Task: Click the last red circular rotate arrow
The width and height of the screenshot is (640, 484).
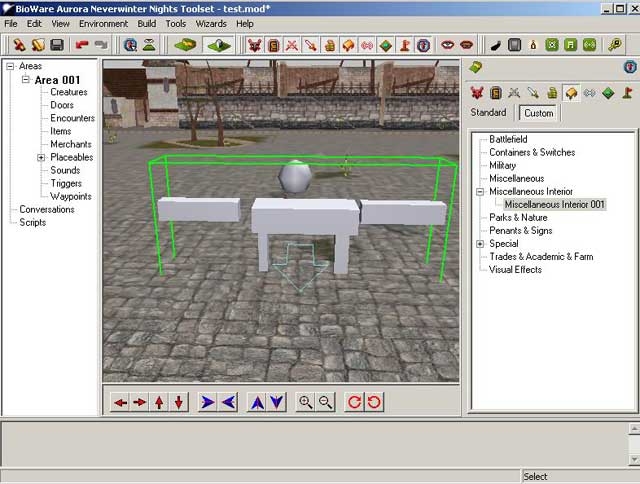Action: [374, 402]
